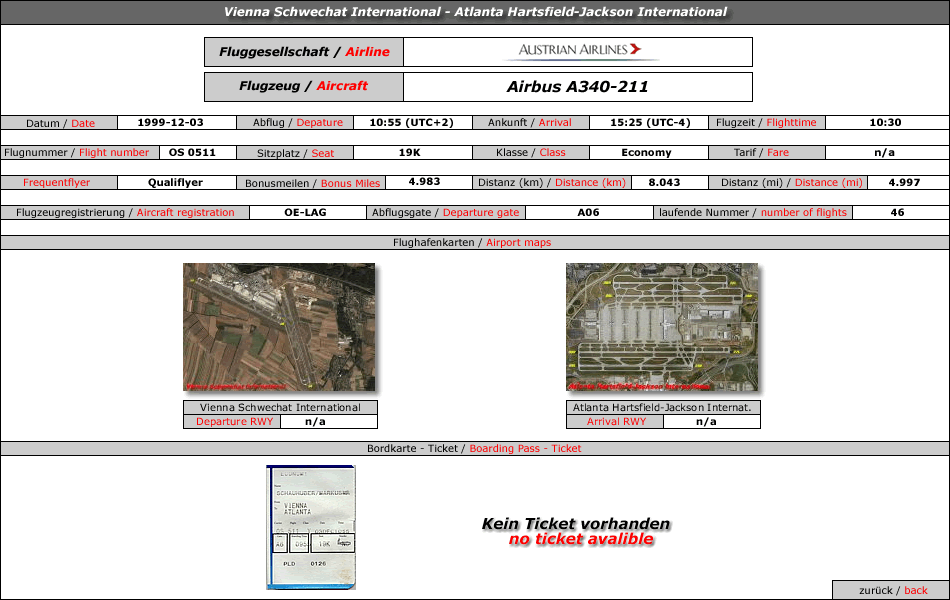
Task: Click the Tarif / Fare label
Action: tap(766, 153)
